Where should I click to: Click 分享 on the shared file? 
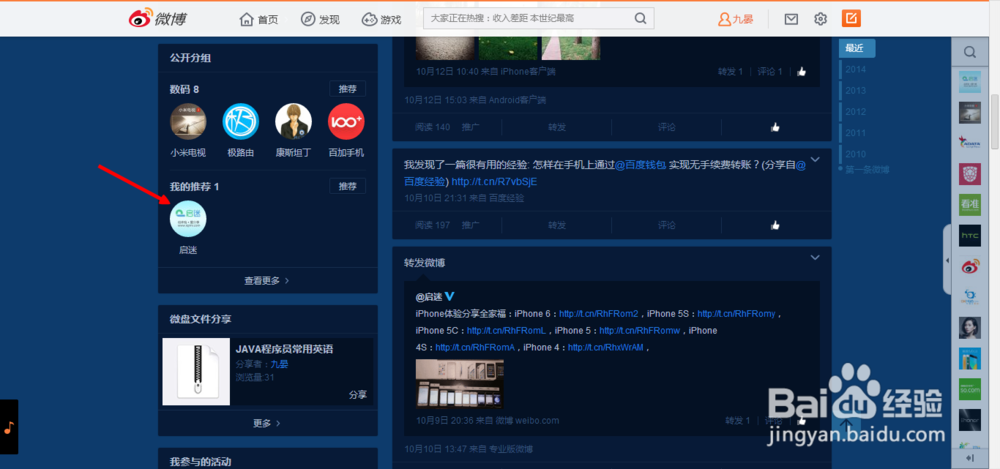358,394
